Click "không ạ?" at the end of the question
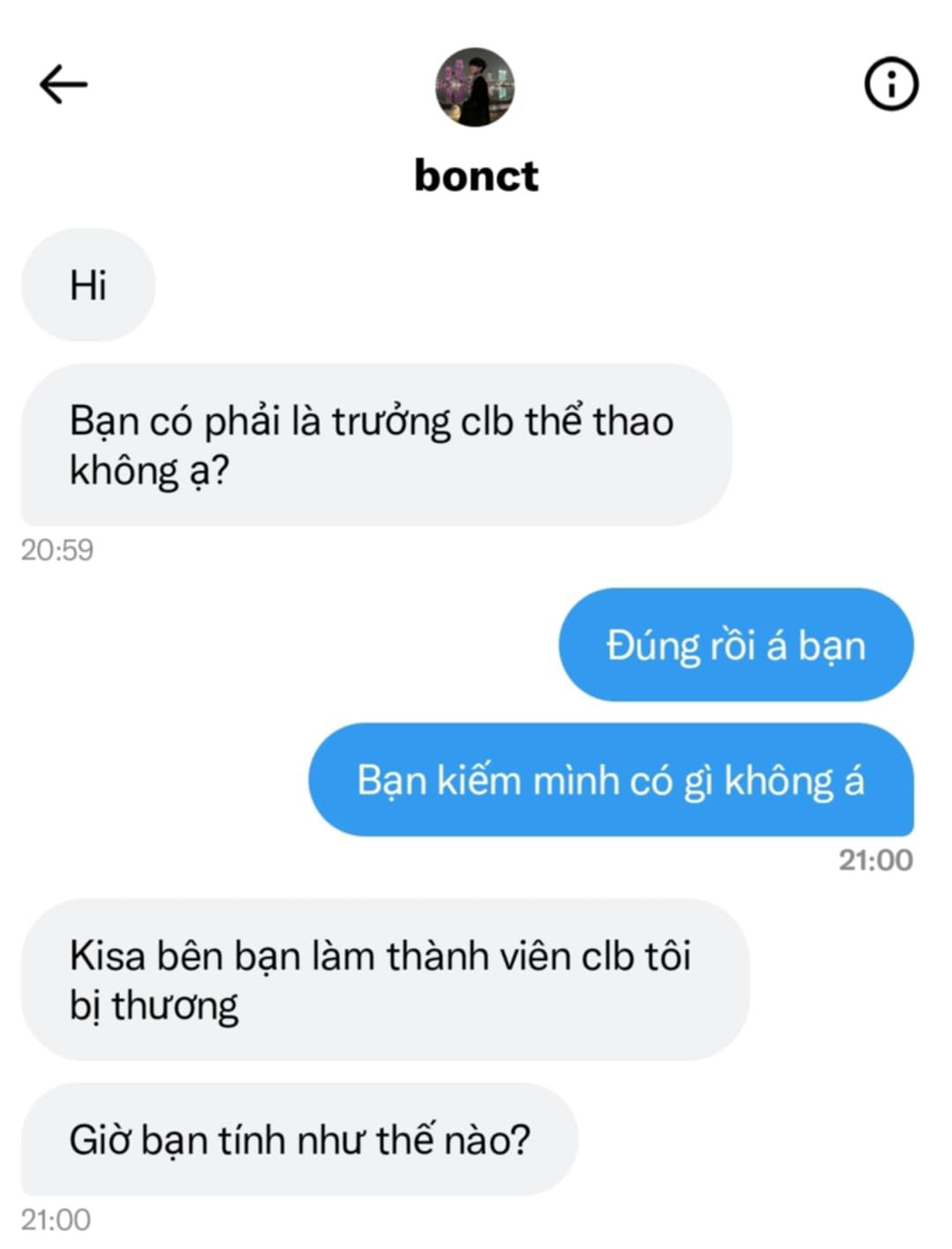The image size is (952, 1249). (149, 471)
